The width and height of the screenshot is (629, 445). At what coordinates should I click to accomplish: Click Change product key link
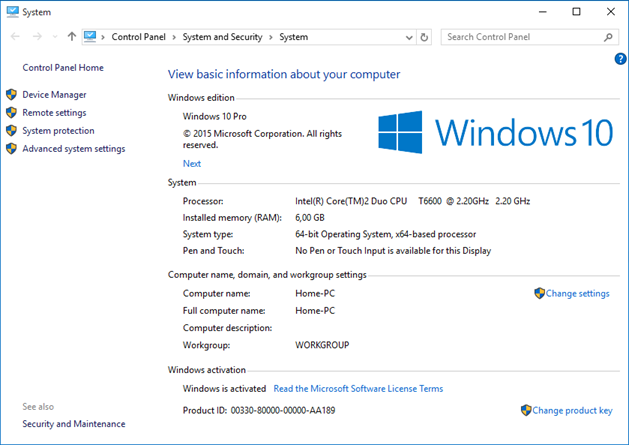point(572,410)
